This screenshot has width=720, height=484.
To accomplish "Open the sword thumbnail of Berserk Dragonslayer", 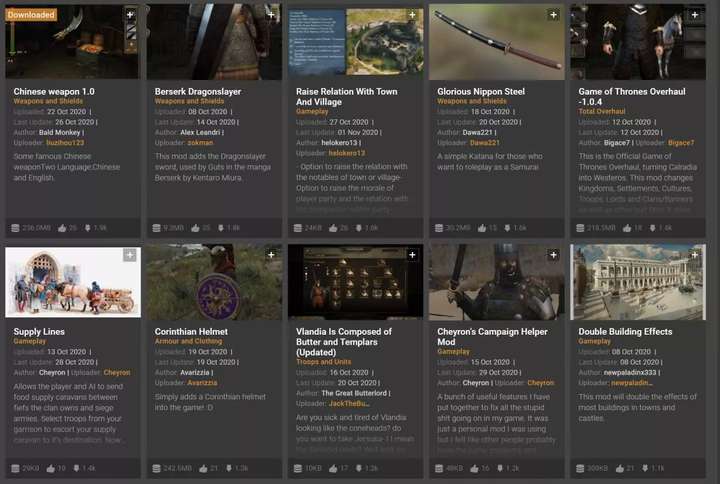I will point(214,42).
